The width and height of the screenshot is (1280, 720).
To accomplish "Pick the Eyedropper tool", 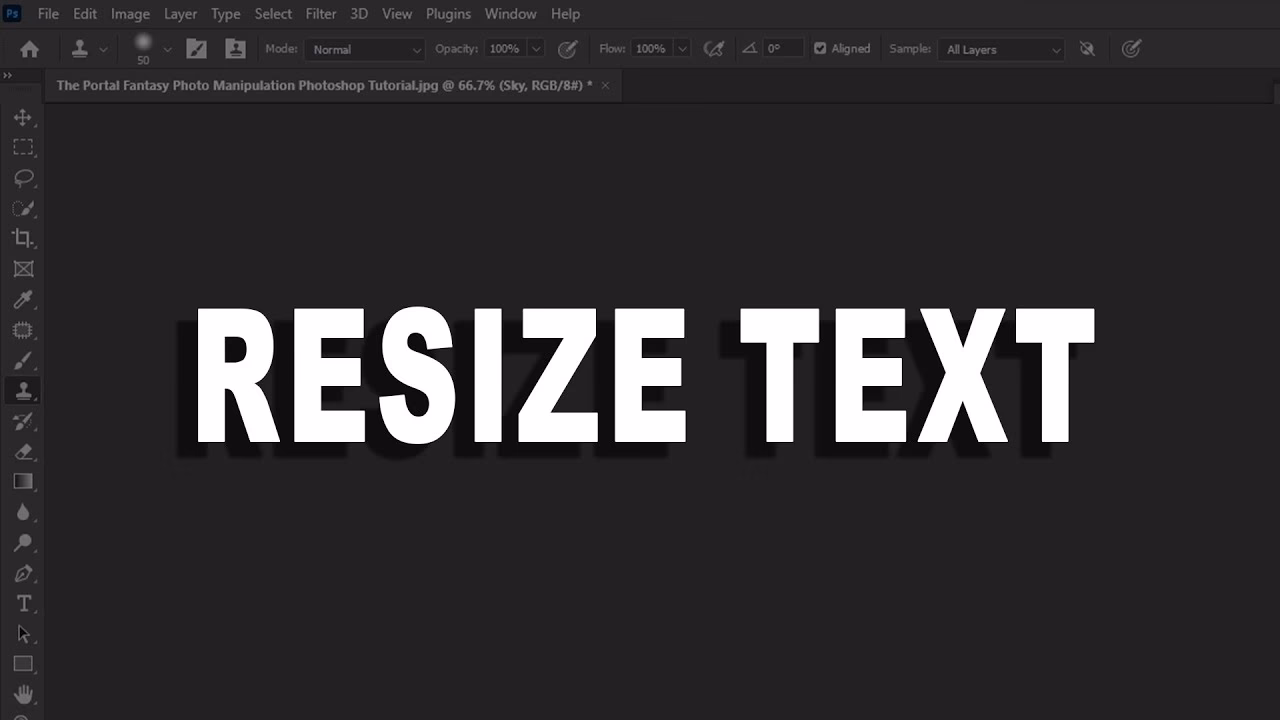I will tap(24, 300).
